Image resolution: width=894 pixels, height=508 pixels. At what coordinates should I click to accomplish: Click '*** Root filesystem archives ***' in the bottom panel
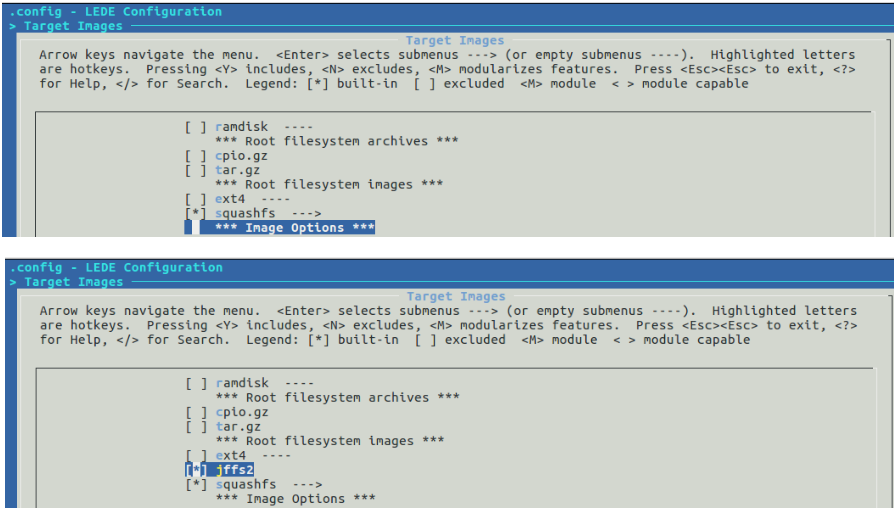338,398
